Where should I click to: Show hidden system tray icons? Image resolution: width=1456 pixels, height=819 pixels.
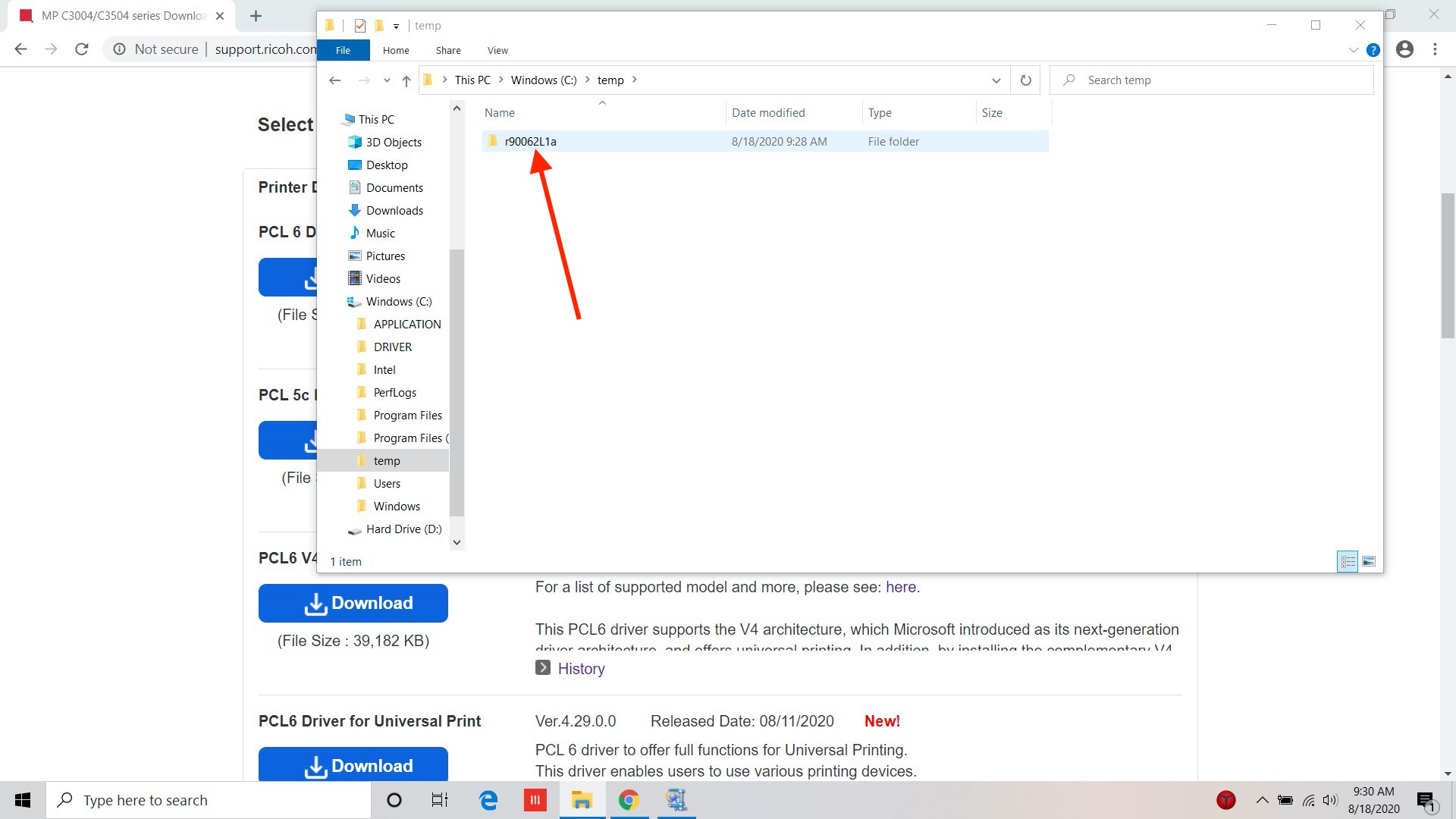(x=1262, y=800)
